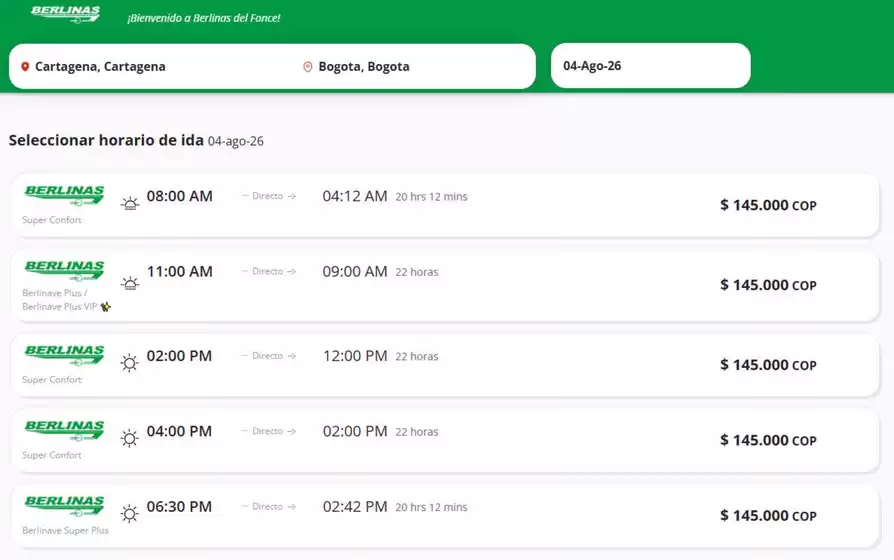Image resolution: width=894 pixels, height=560 pixels.
Task: Open the 04-Ago-26 date field
Action: pyautogui.click(x=651, y=66)
